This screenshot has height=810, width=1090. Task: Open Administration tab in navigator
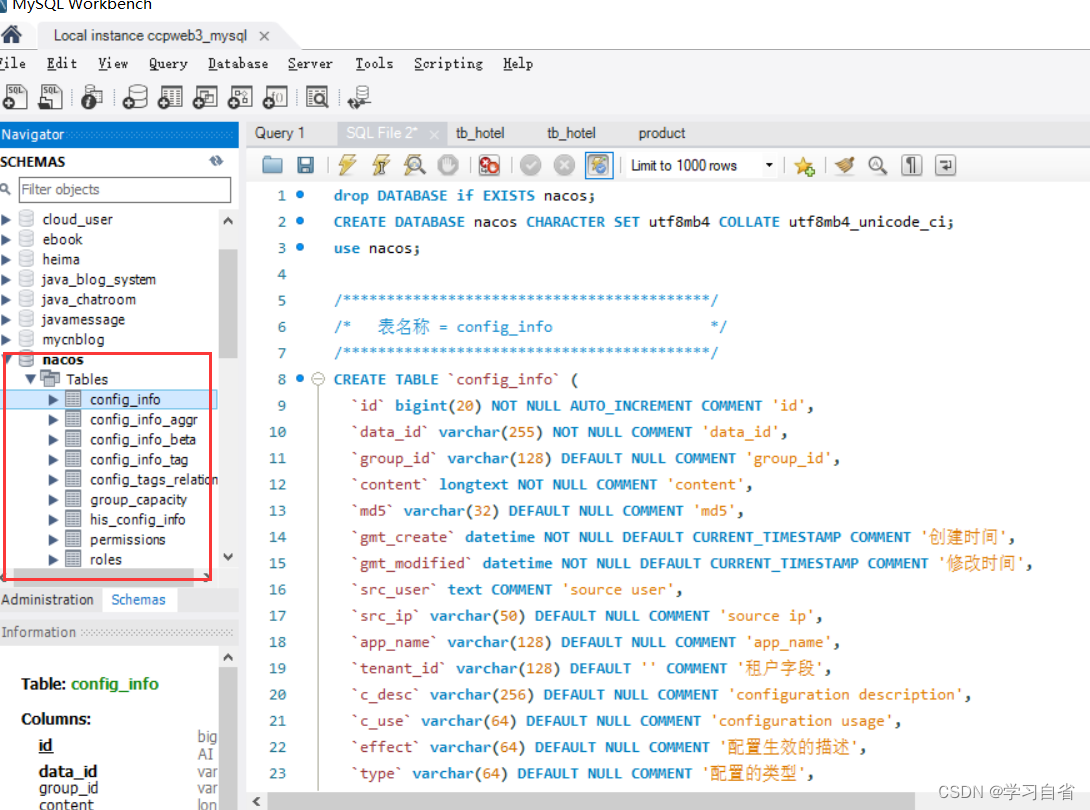tap(47, 599)
